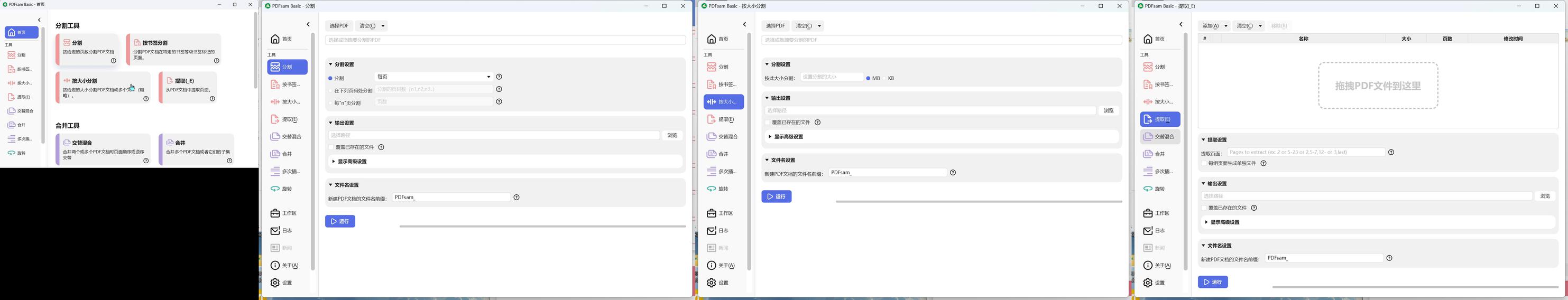This screenshot has height=300, width=1568.
Task: Click progress bar in Split-by-size window
Action: coord(979,201)
